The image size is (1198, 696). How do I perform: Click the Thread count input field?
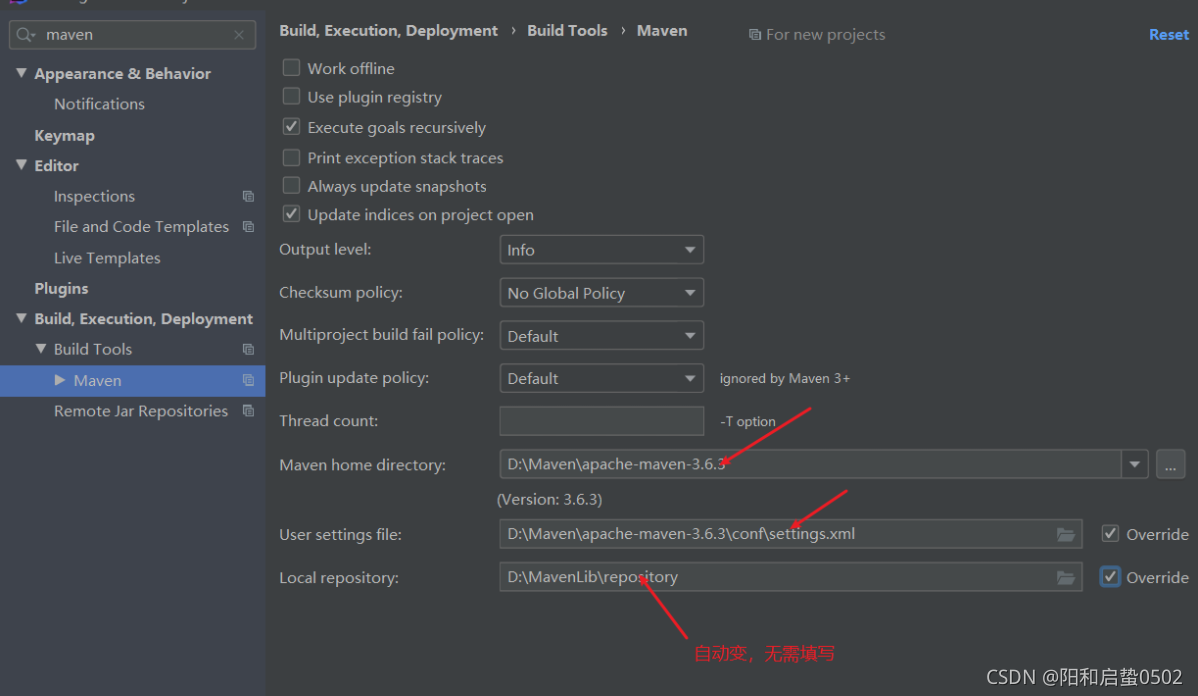click(601, 421)
